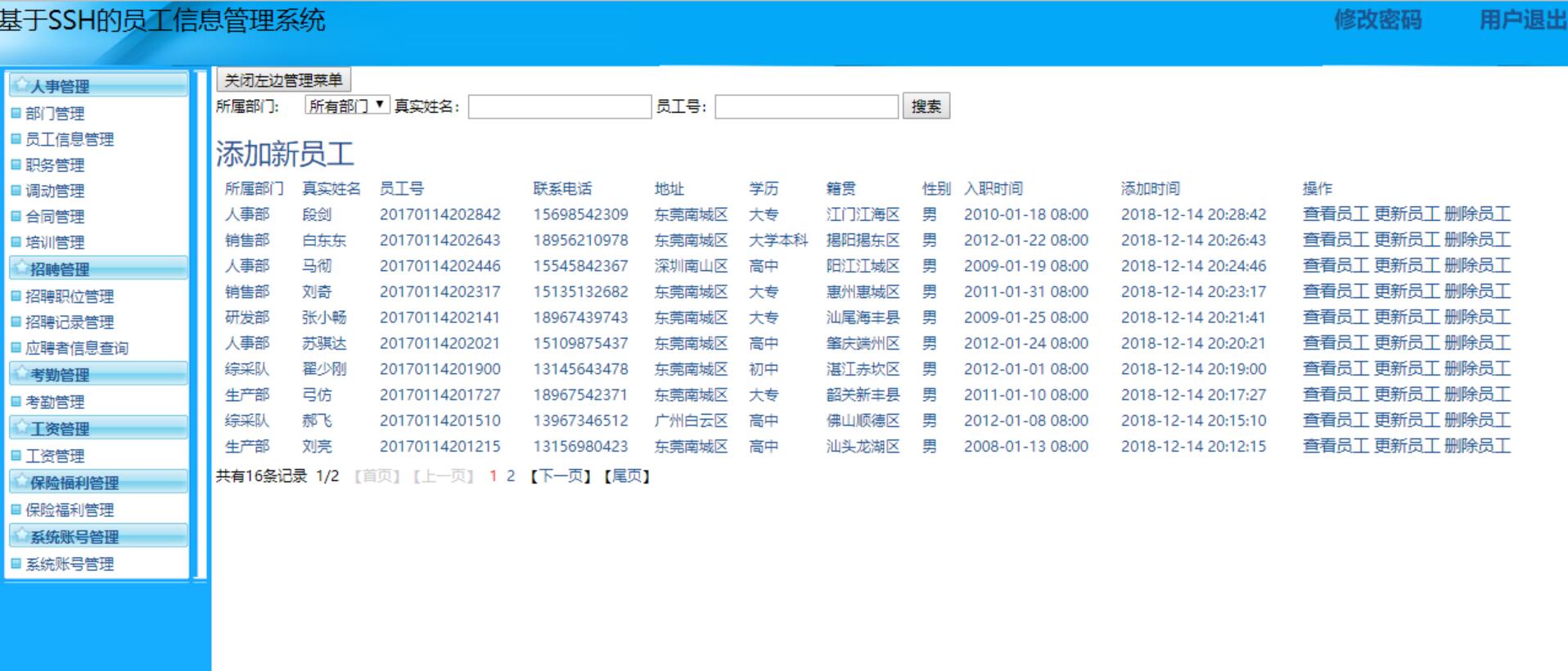Image resolution: width=1568 pixels, height=671 pixels.
Task: Click square bullet icon before 系统账号管理 item
Action: point(16,564)
